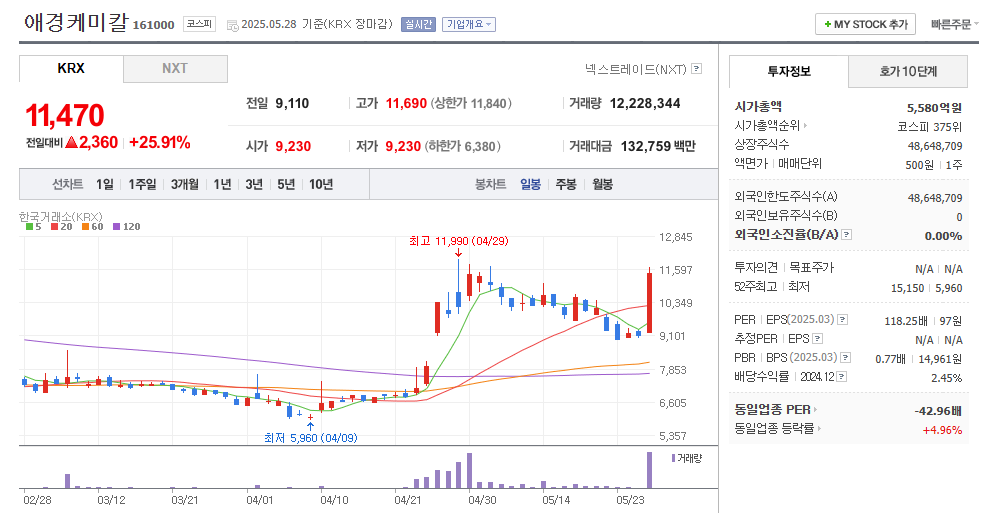
Task: Click current price 11,470
Action: tap(65, 115)
